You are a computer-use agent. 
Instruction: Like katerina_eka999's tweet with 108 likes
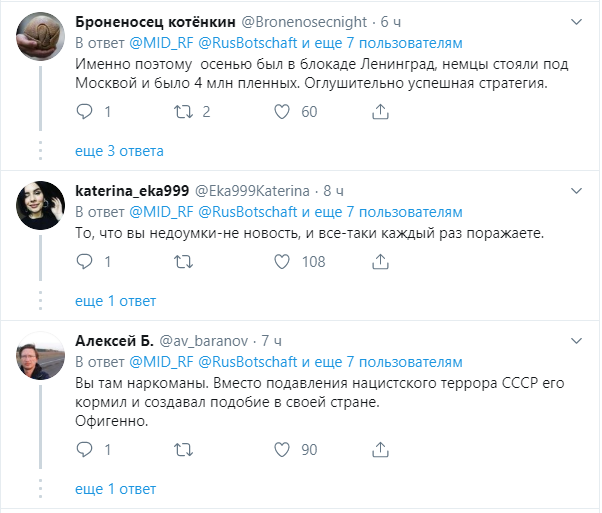[282, 262]
